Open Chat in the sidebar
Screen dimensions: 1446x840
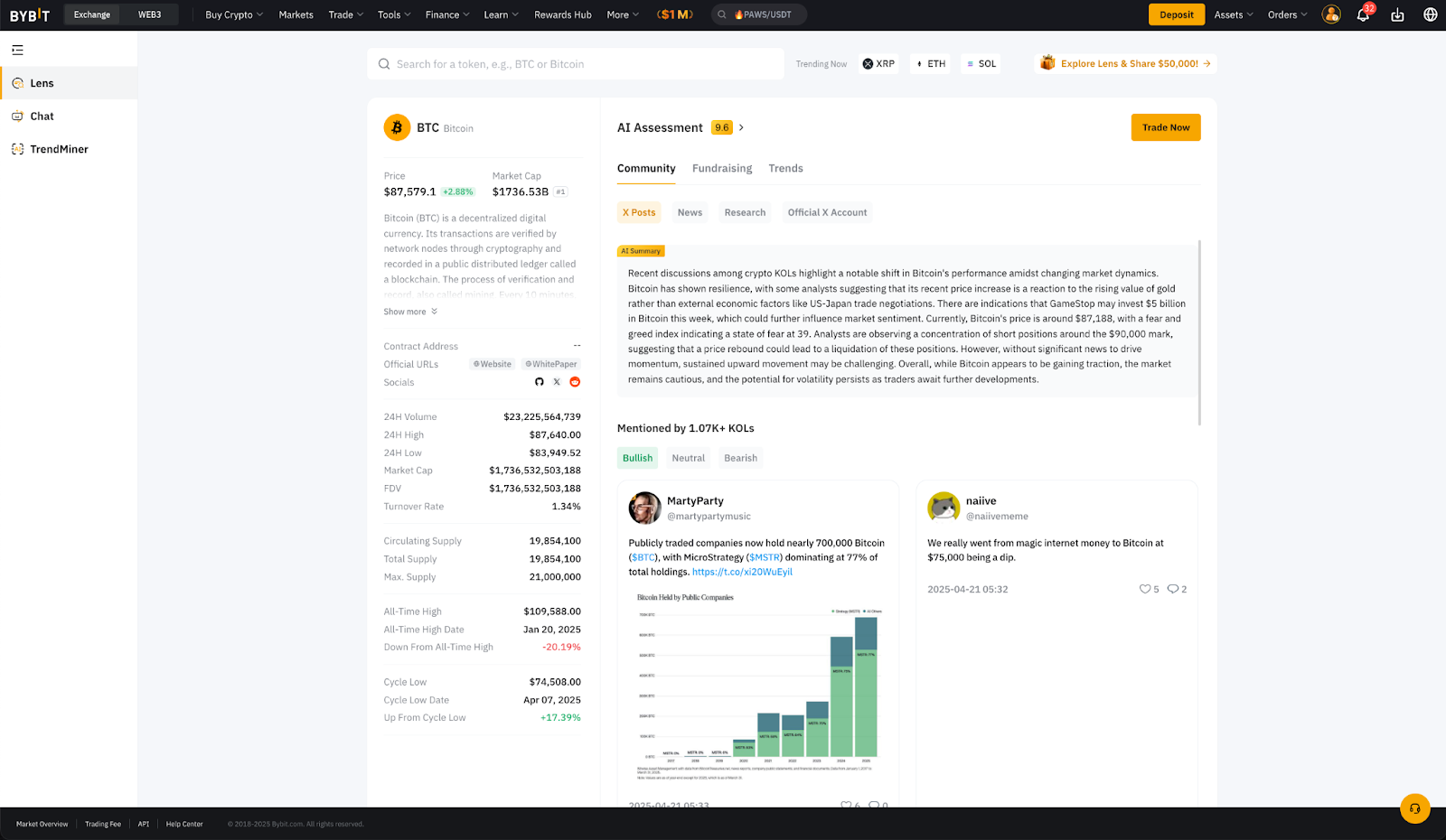click(x=69, y=117)
